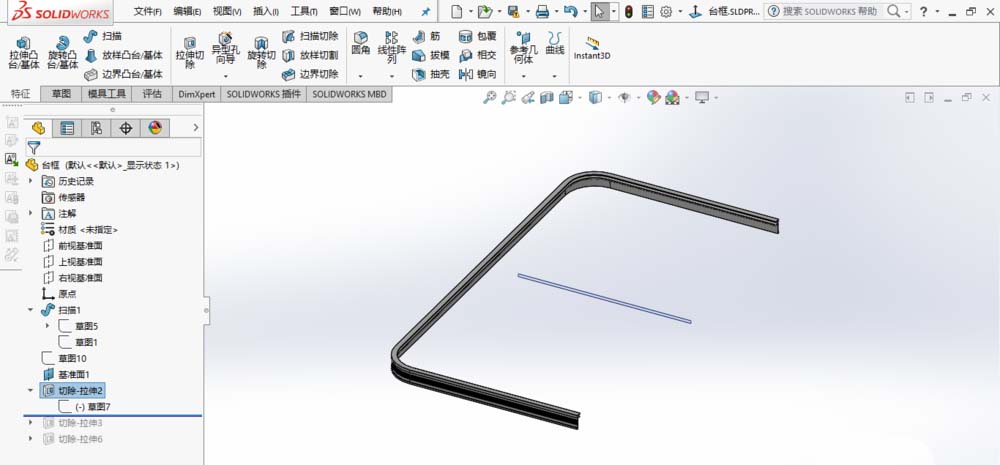Switch to the SOLIDWORKS 插件 tab
The width and height of the screenshot is (1000, 465).
click(263, 94)
